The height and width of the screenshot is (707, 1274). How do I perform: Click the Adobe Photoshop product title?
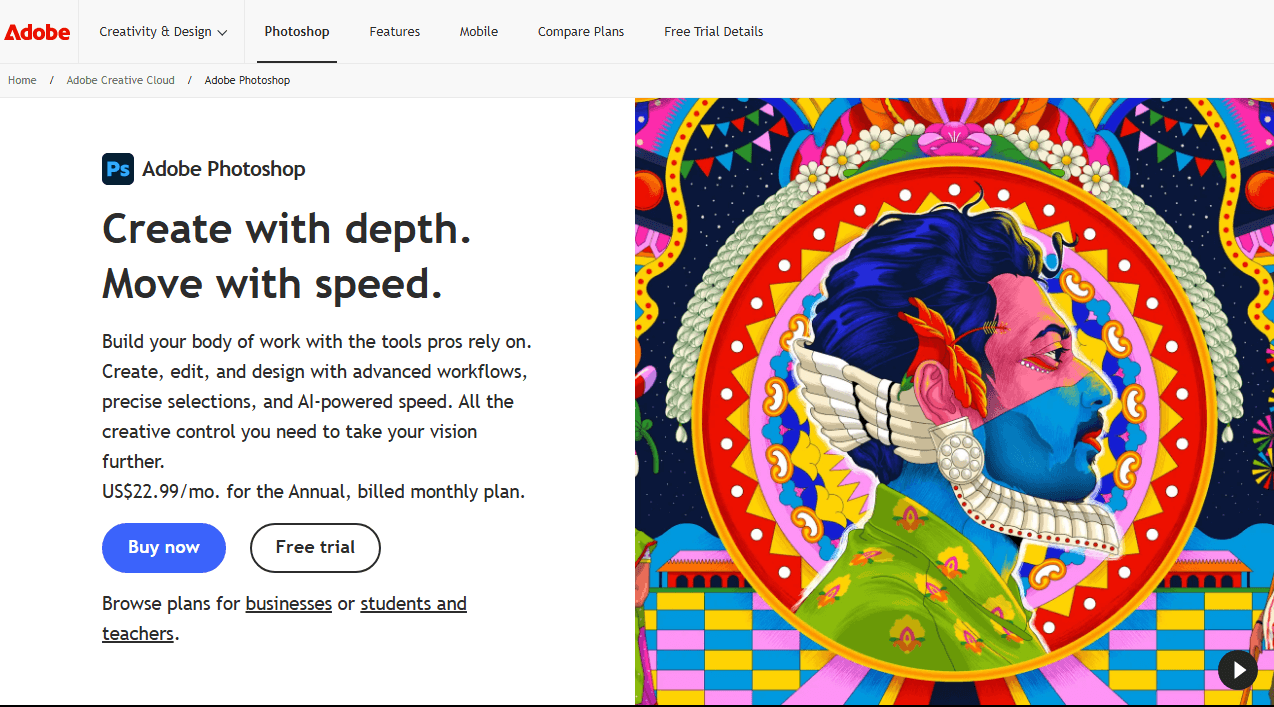[x=224, y=169]
